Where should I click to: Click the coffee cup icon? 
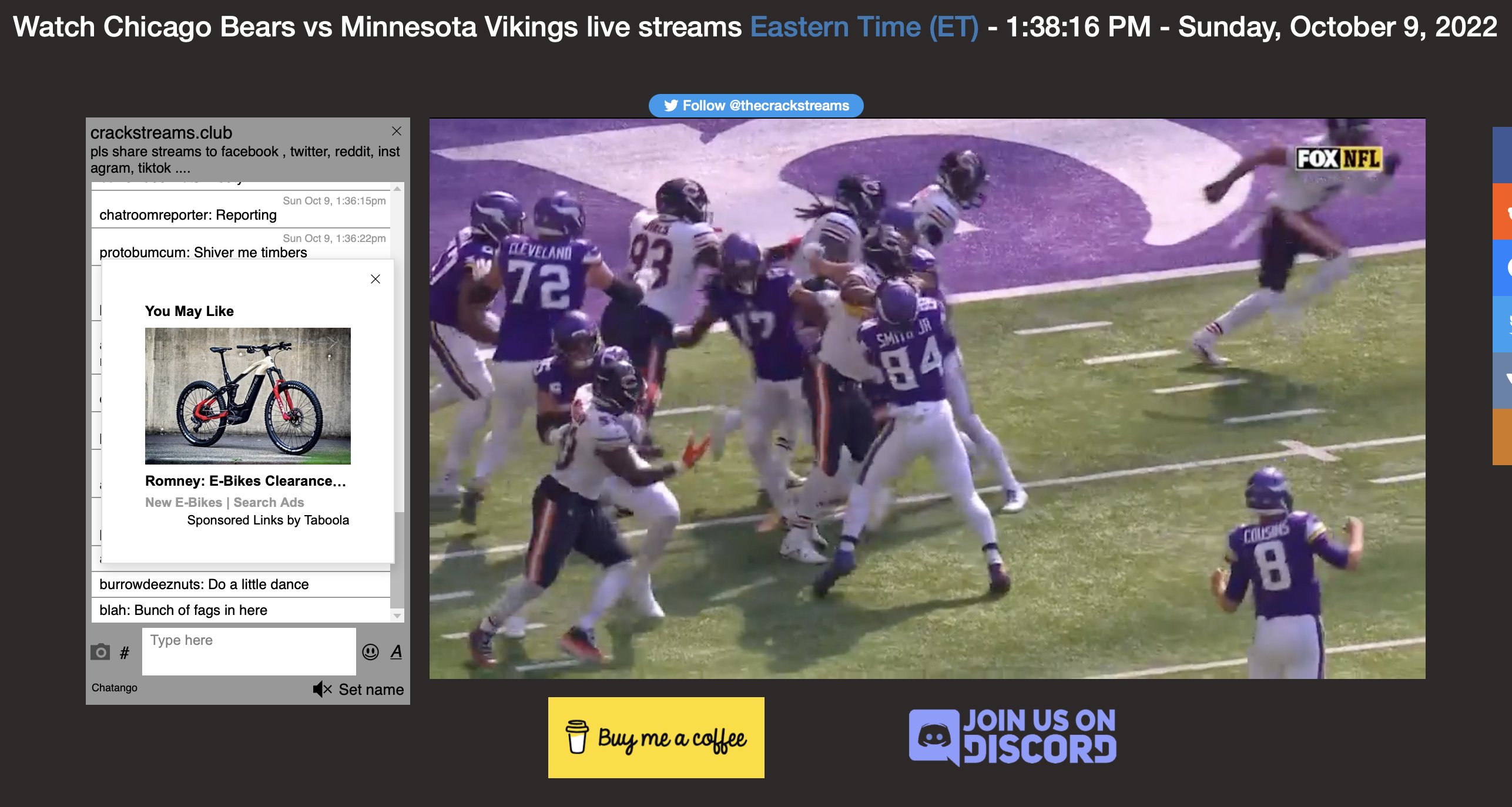coord(576,737)
